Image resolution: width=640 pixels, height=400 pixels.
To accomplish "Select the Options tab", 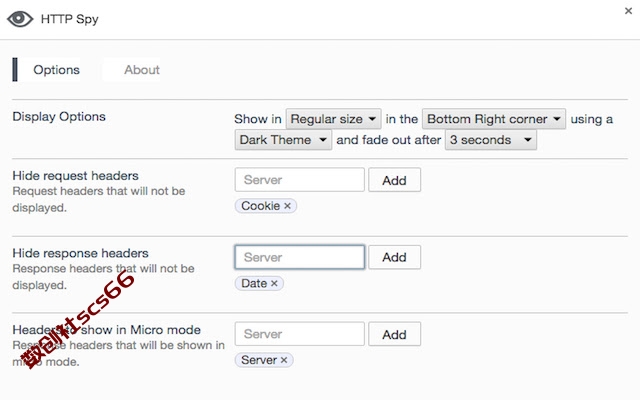I will pyautogui.click(x=56, y=70).
